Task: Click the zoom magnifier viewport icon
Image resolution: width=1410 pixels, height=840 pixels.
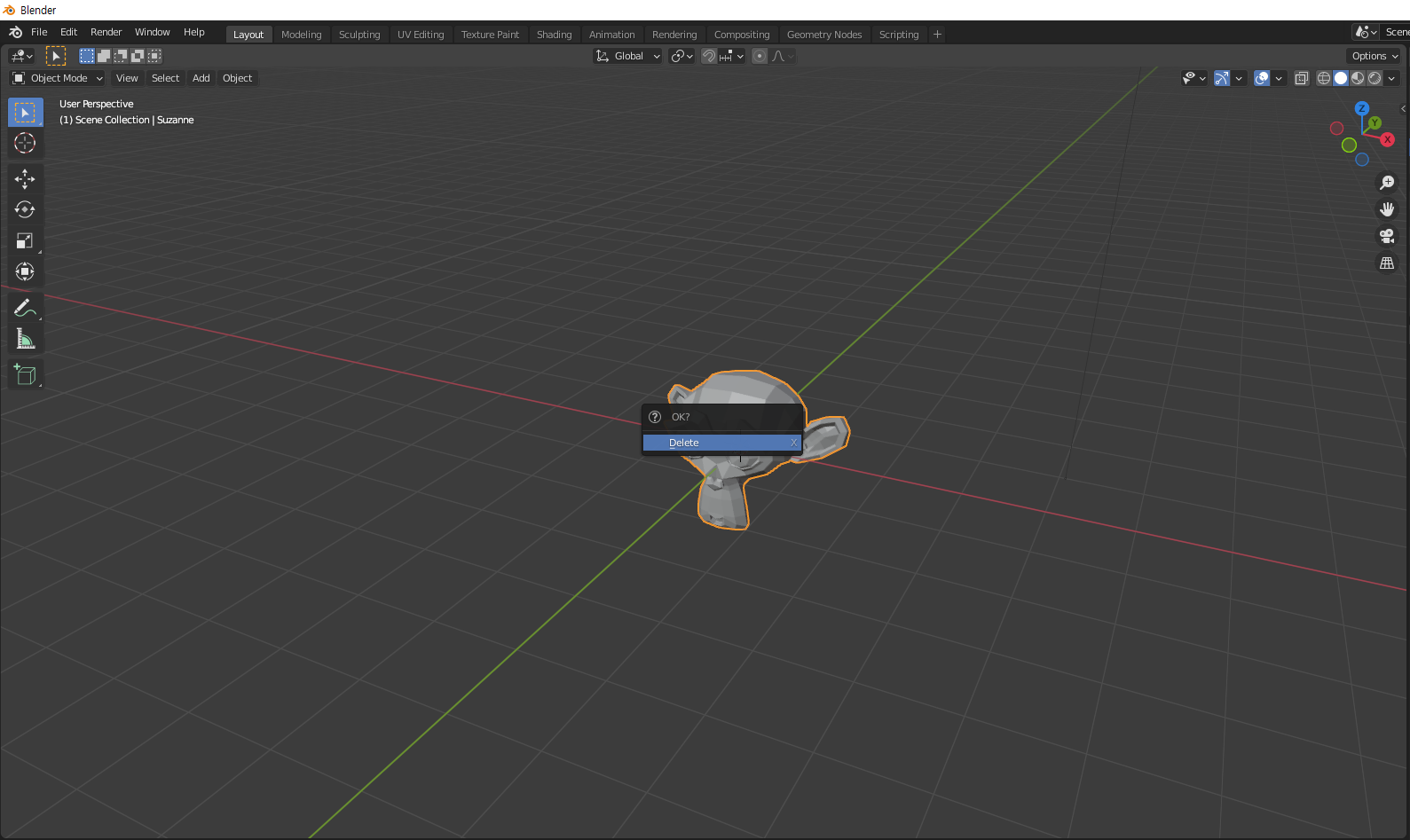Action: coord(1387,183)
